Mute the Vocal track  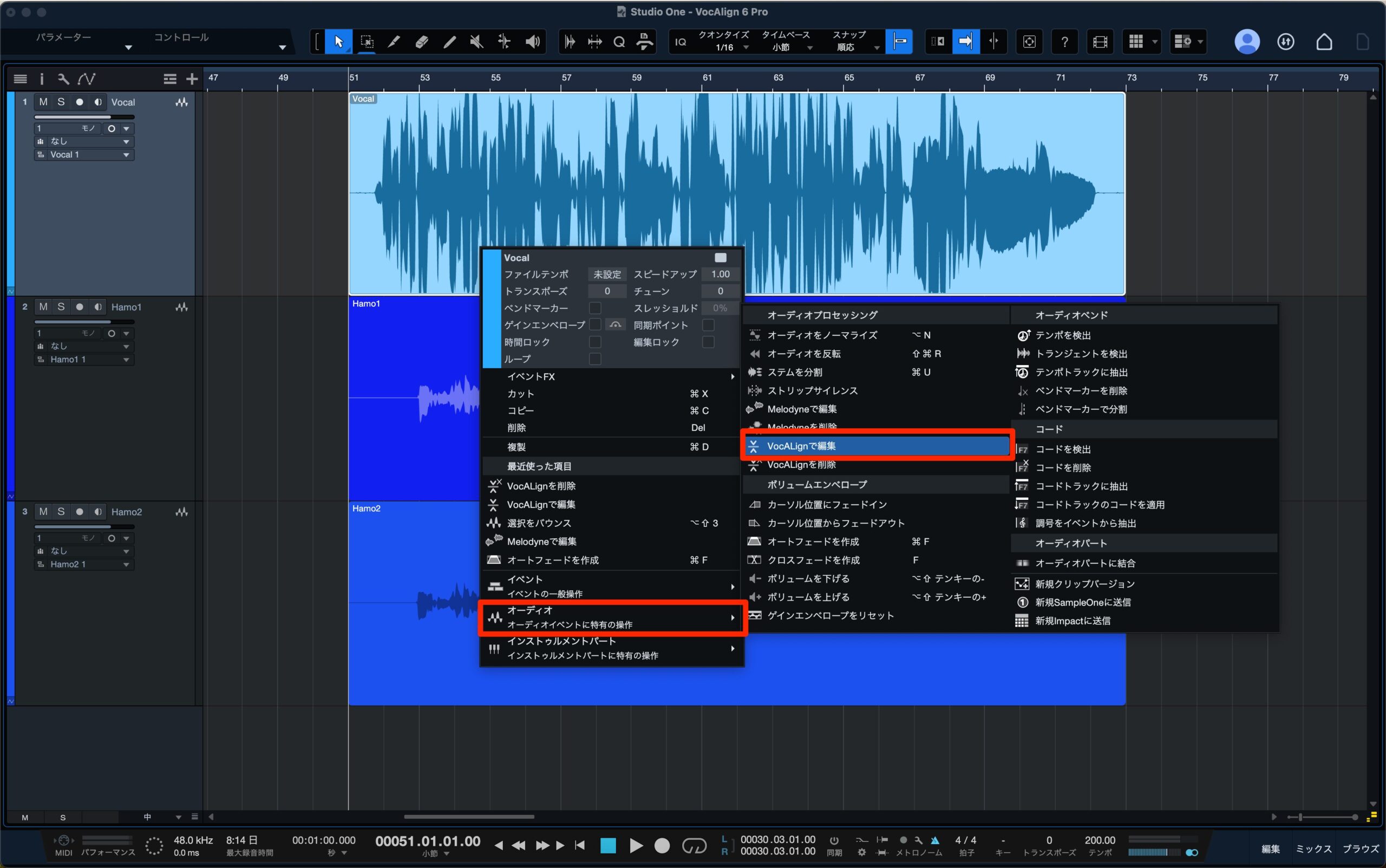point(43,102)
